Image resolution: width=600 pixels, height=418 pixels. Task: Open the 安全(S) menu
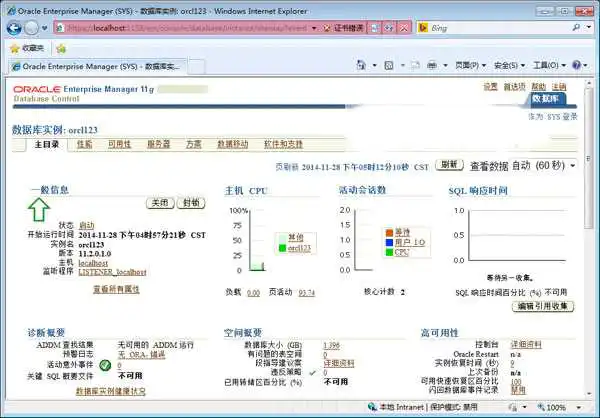[509, 65]
